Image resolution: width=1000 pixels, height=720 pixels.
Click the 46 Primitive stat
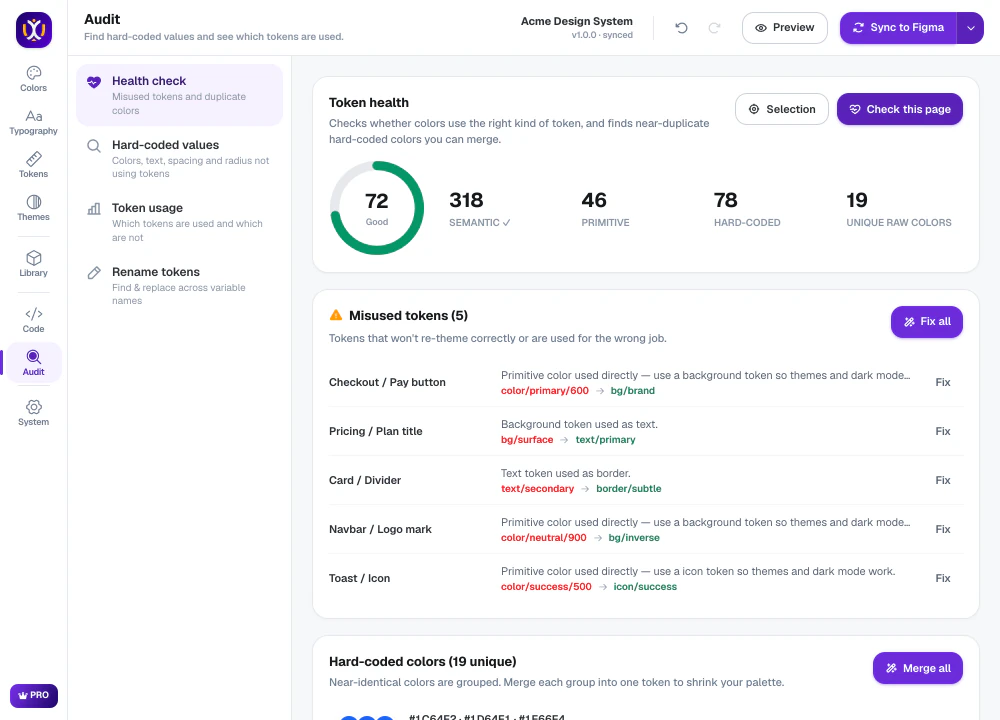coord(605,209)
